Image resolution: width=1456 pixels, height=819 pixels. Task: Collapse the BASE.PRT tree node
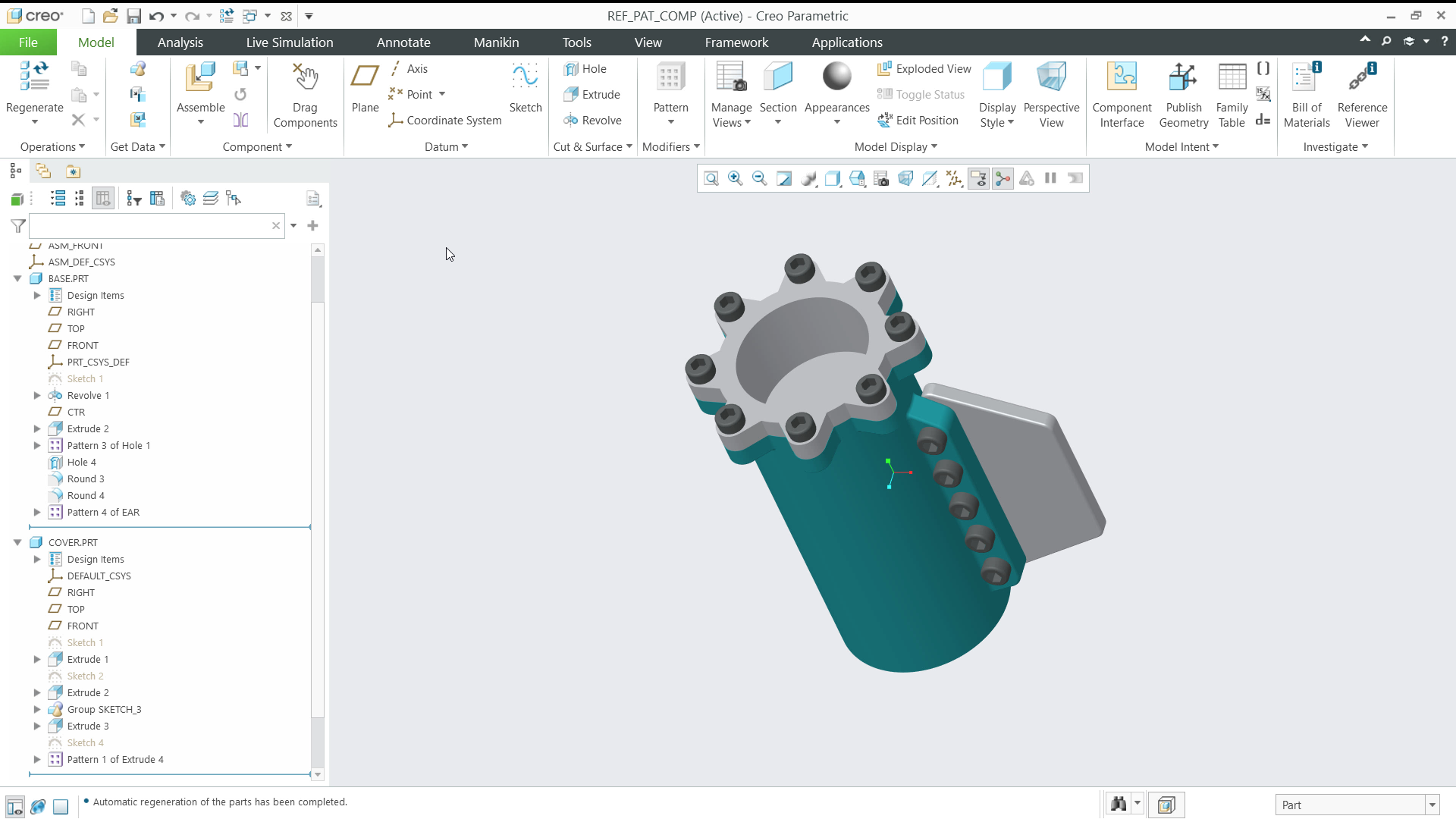pyautogui.click(x=17, y=279)
